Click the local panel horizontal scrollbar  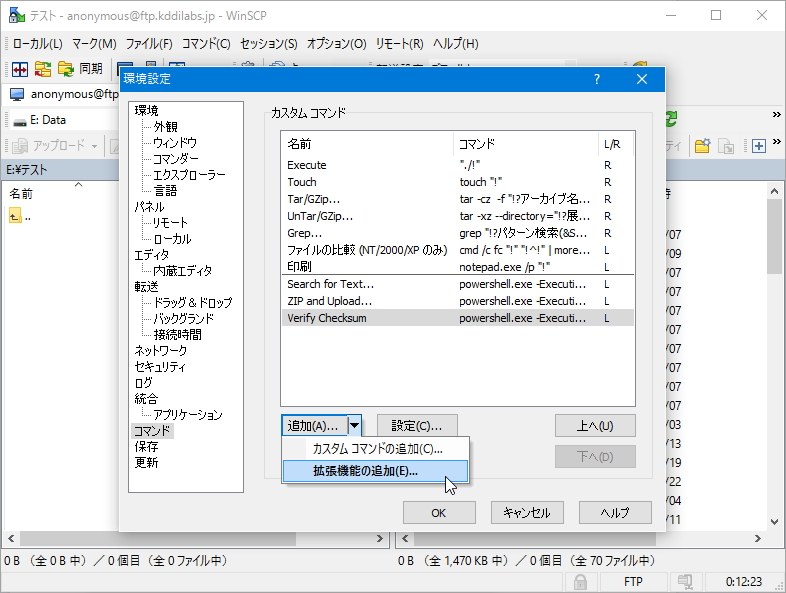(x=195, y=538)
